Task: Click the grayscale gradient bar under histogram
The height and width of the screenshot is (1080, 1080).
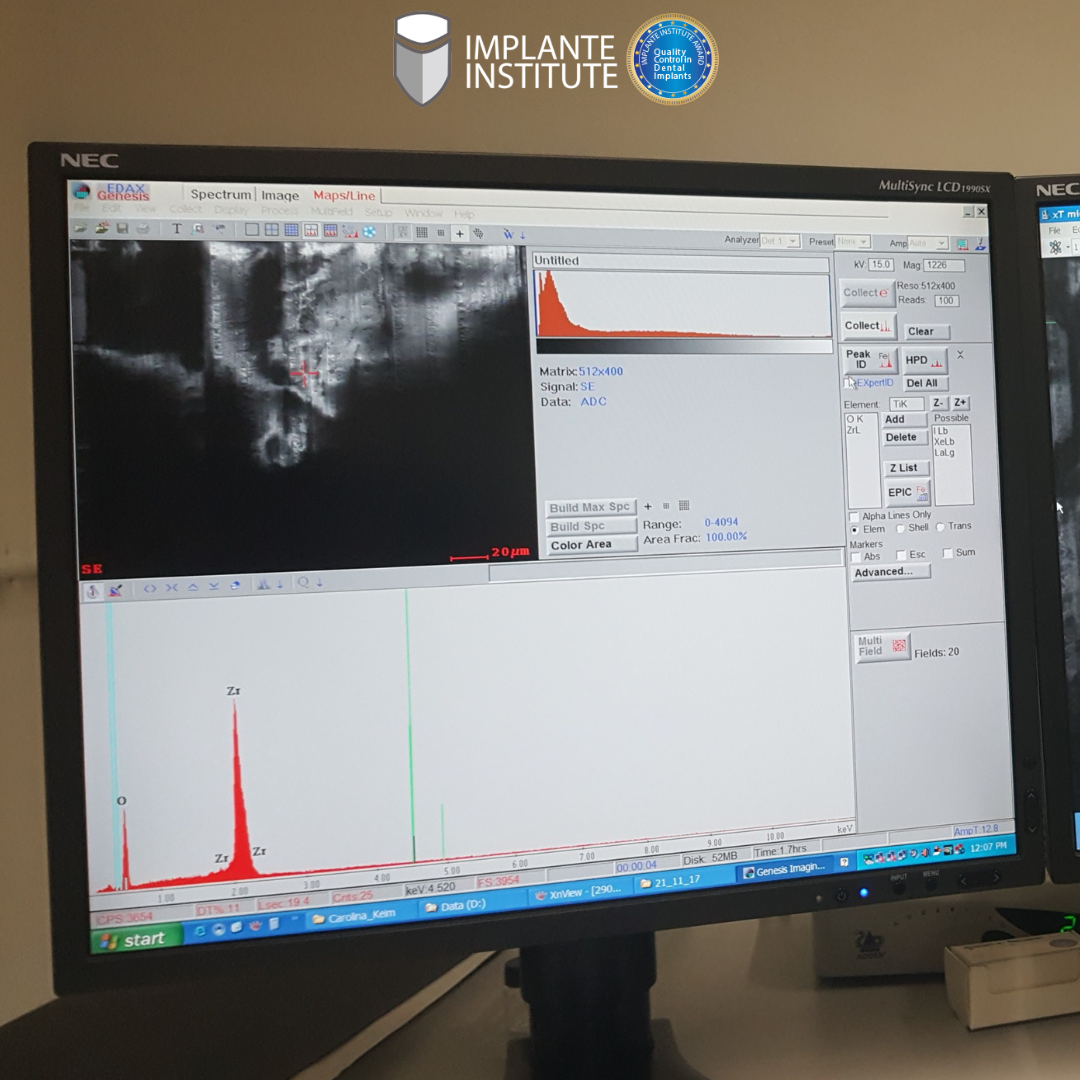Action: (x=683, y=346)
